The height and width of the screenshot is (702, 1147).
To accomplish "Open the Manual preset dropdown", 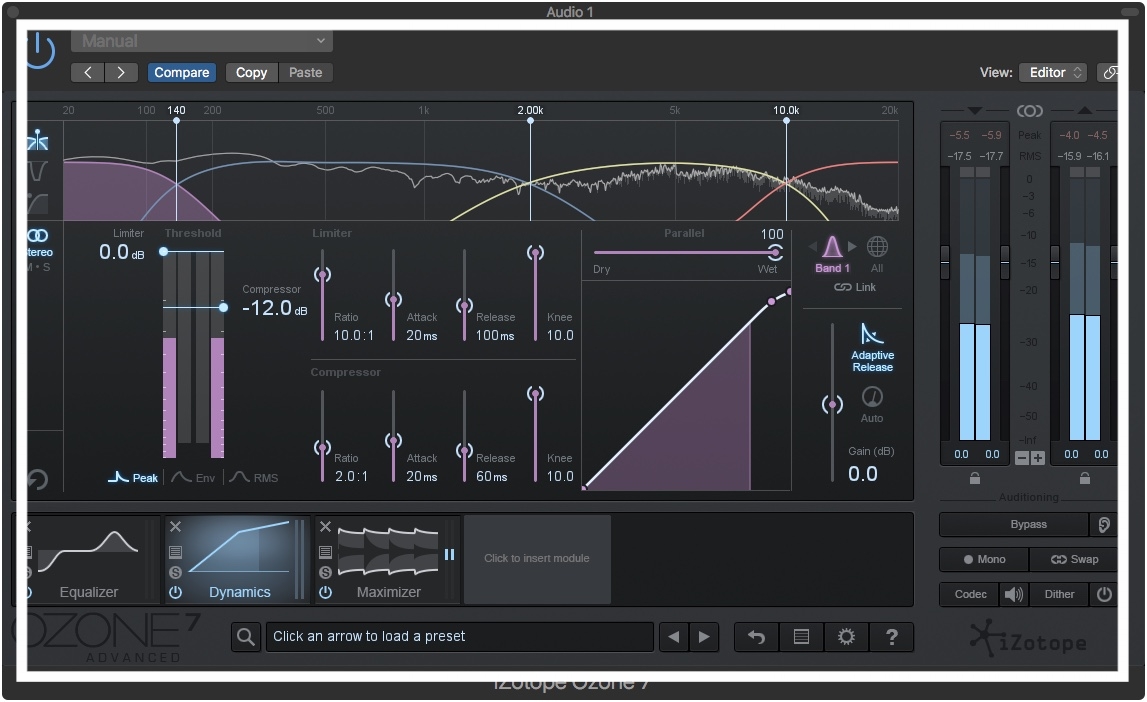I will [x=202, y=41].
